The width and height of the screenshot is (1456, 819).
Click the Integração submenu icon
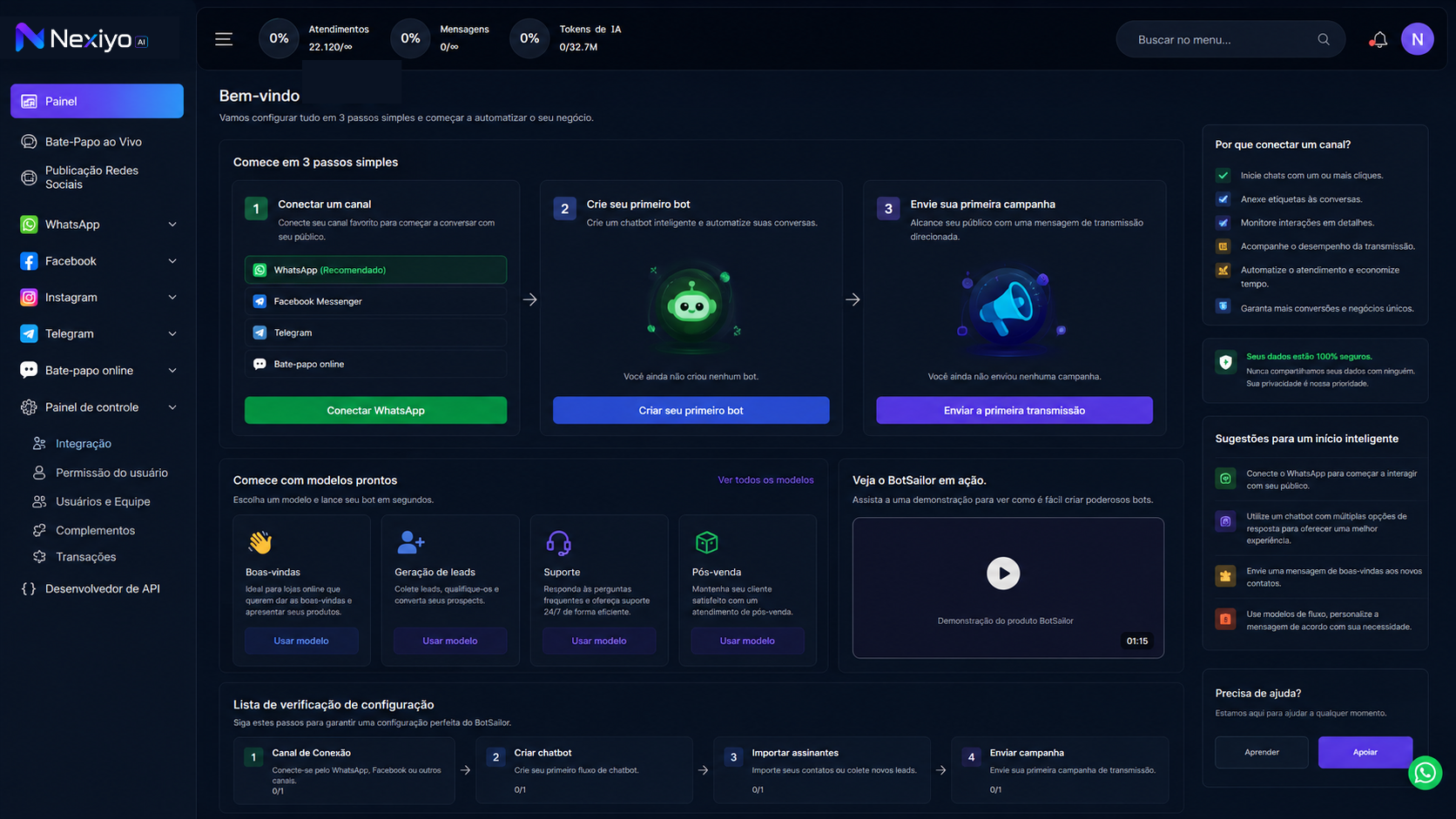[39, 444]
